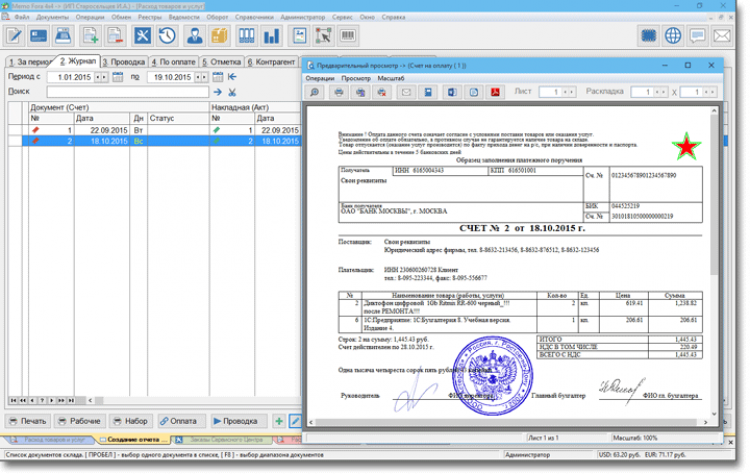The width and height of the screenshot is (750, 474).
Task: Click the stepper arrows of the Лист field
Action: coord(570,92)
